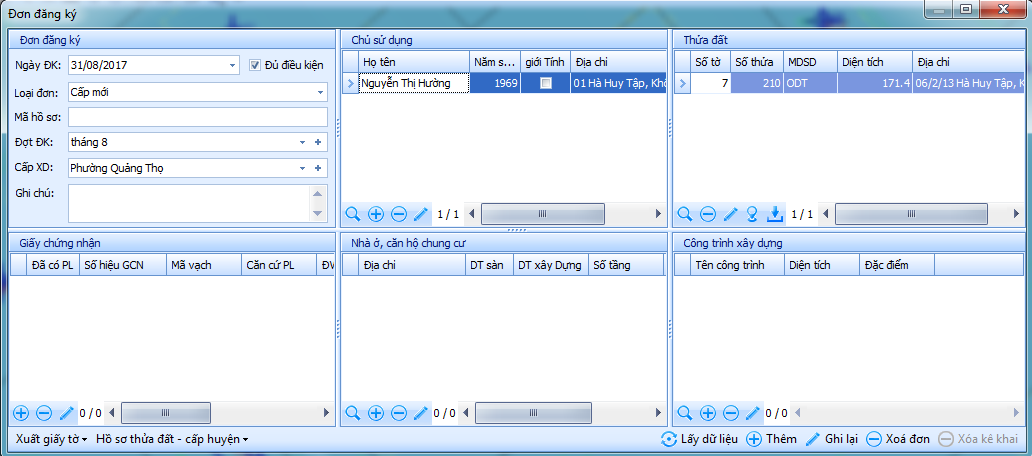The height and width of the screenshot is (456, 1032).
Task: Click the edit pencil in Thửa đất panel
Action: click(730, 214)
